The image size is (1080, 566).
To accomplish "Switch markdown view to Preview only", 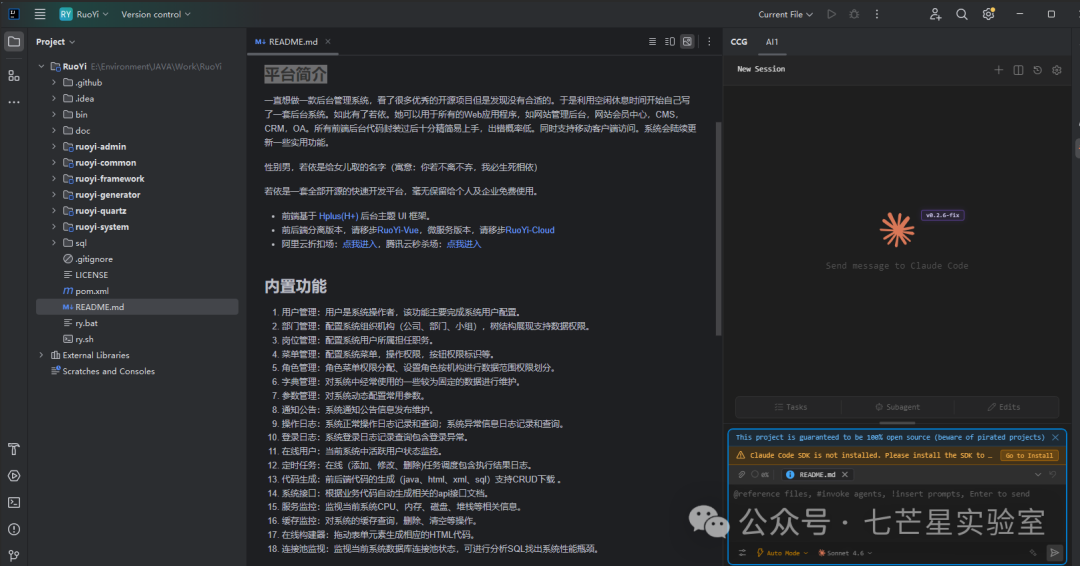I will click(687, 41).
